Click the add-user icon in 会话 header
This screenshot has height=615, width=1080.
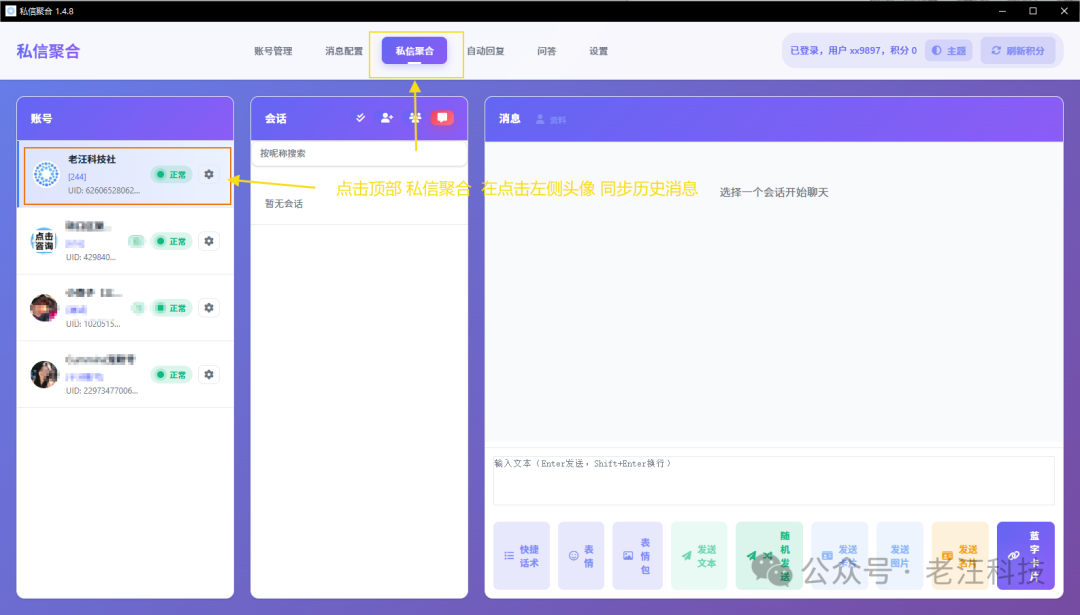(386, 118)
